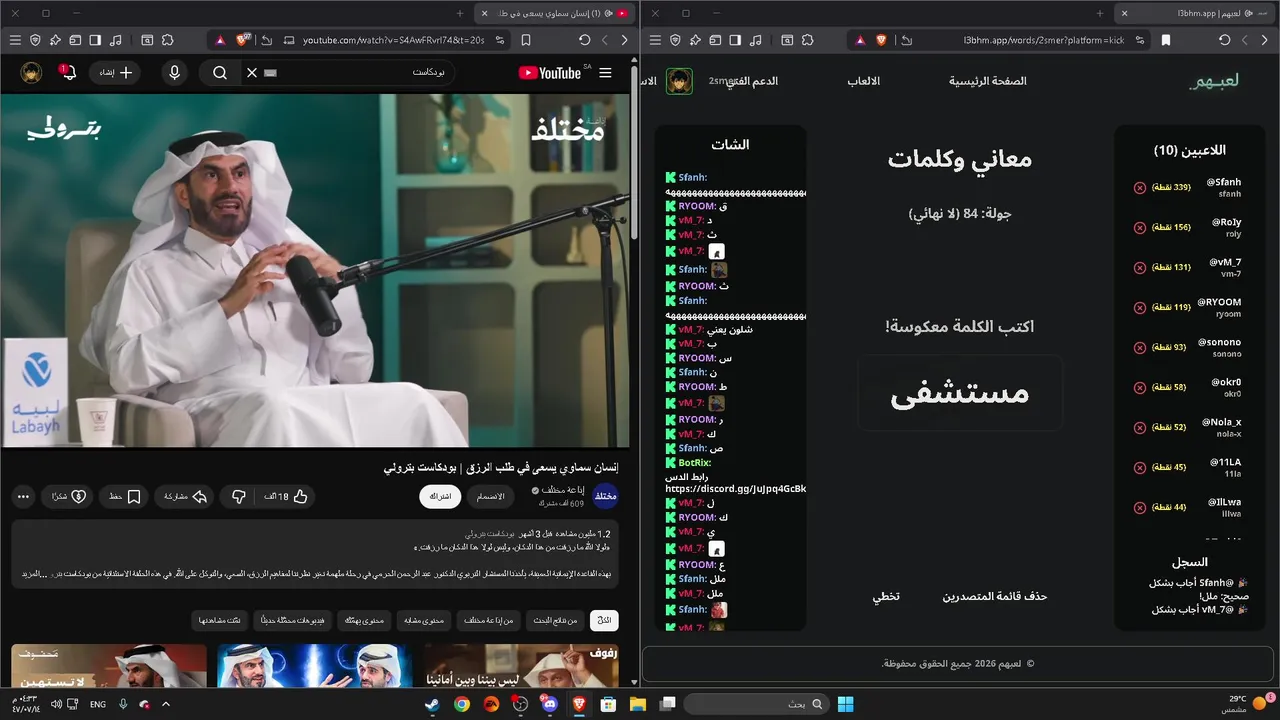Open extensions puzzle icon in left browser

point(167,40)
